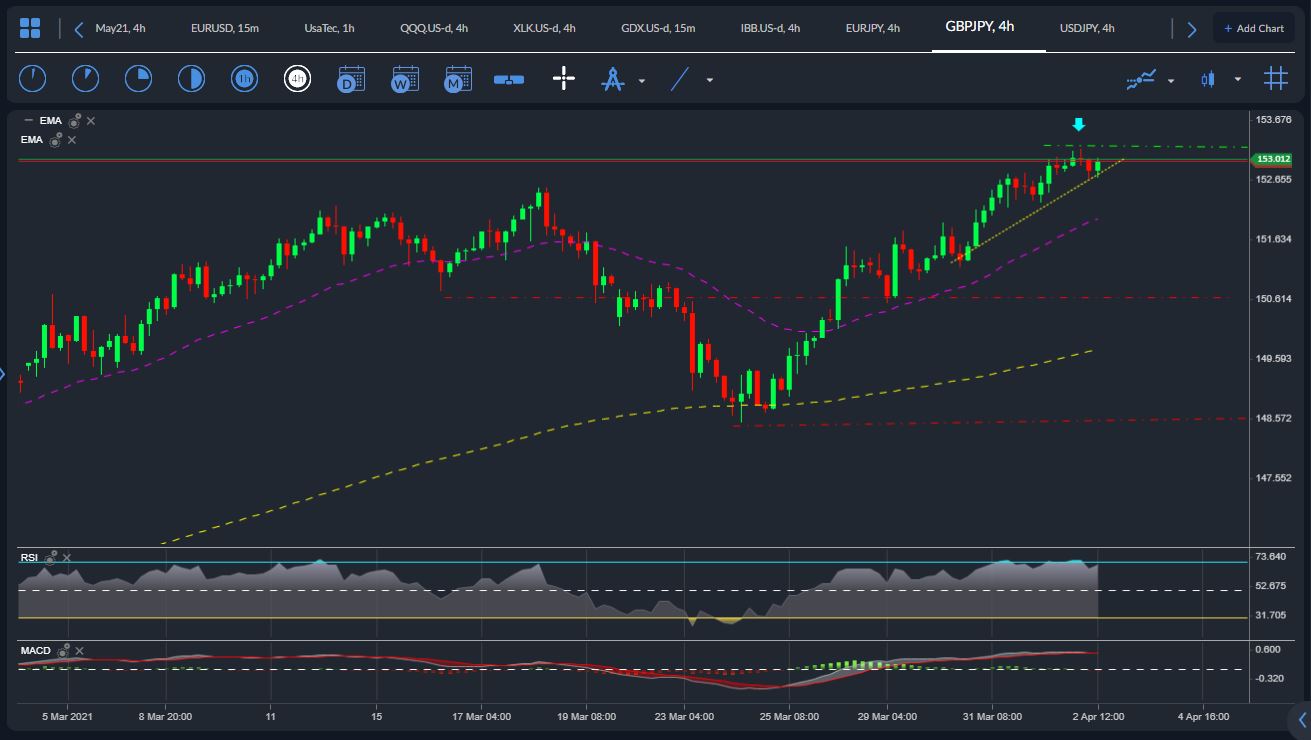The height and width of the screenshot is (740, 1311).
Task: Toggle the chart grid display
Action: pyautogui.click(x=1275, y=78)
